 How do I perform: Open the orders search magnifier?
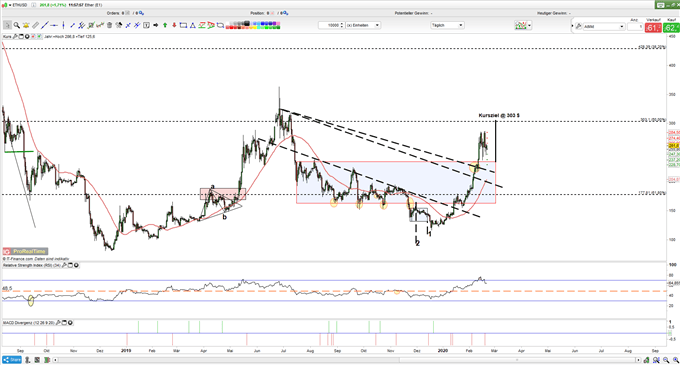[141, 13]
